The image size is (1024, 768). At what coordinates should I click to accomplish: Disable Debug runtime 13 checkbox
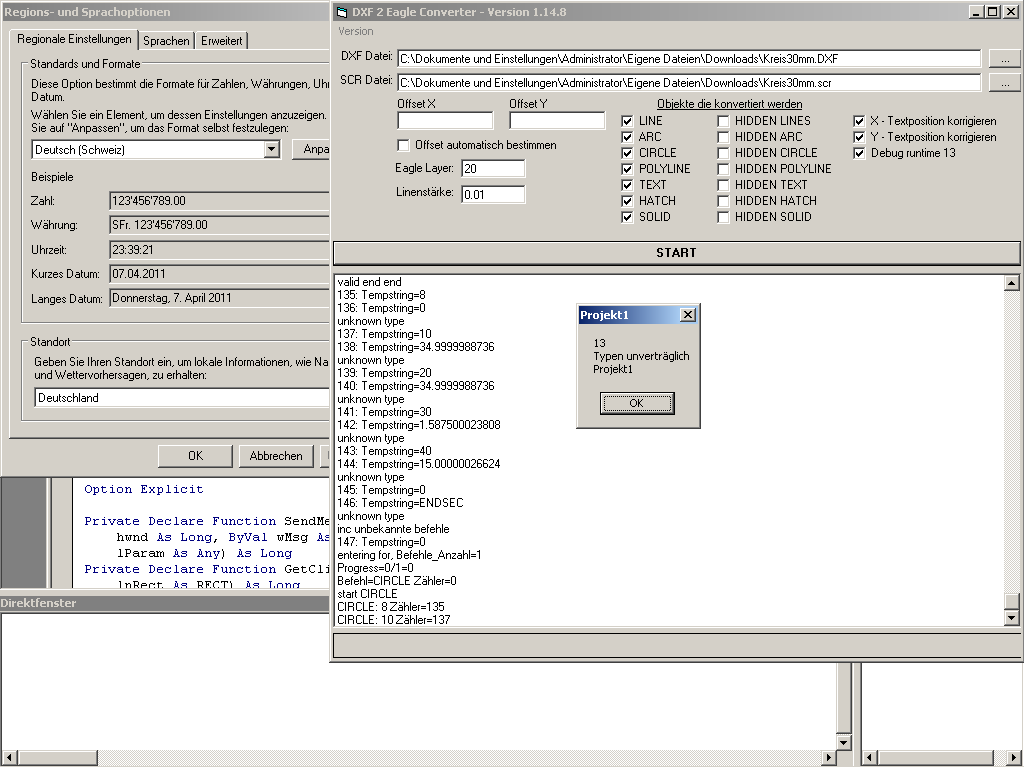(x=859, y=153)
